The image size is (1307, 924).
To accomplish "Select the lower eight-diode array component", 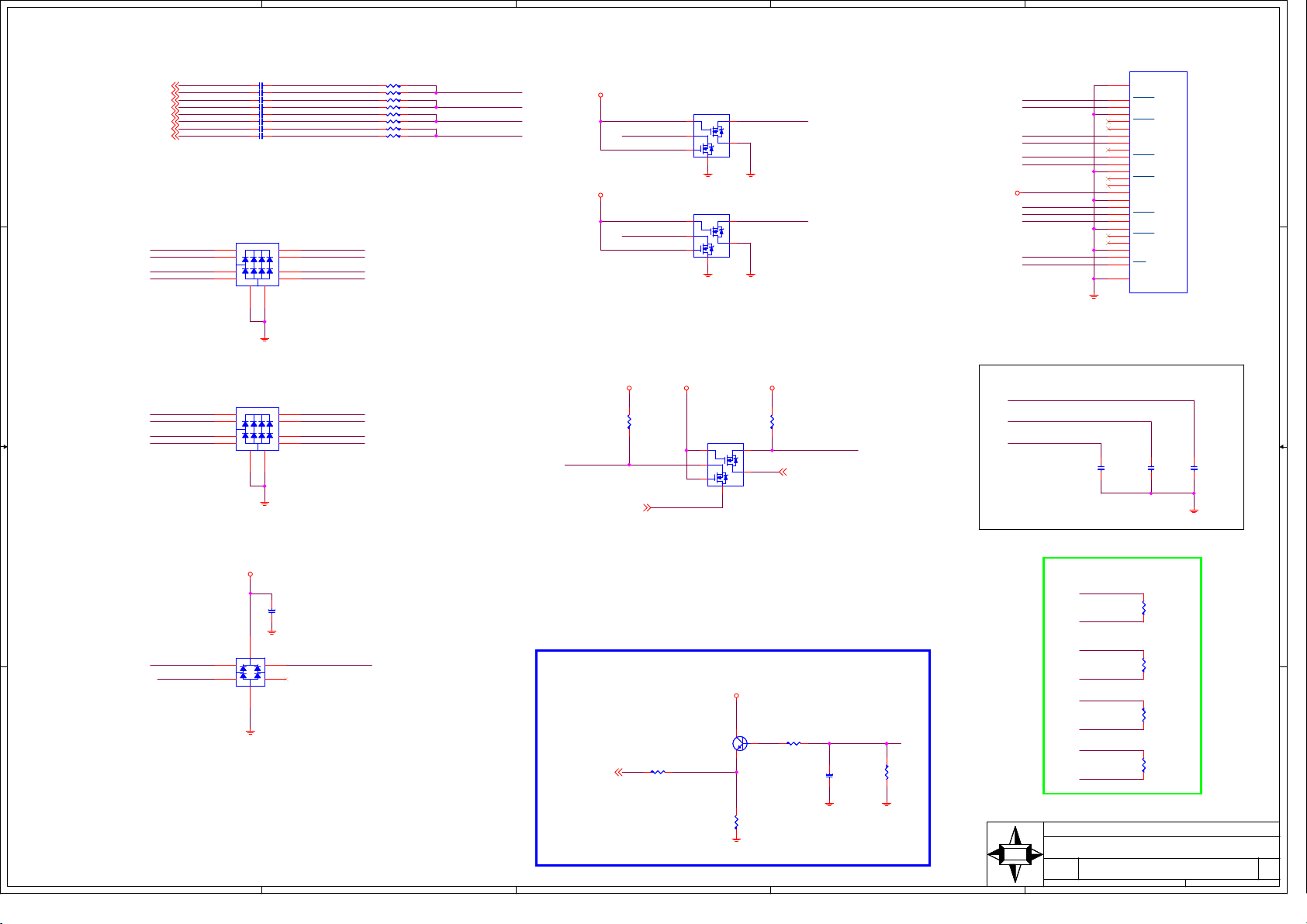I will [x=258, y=429].
